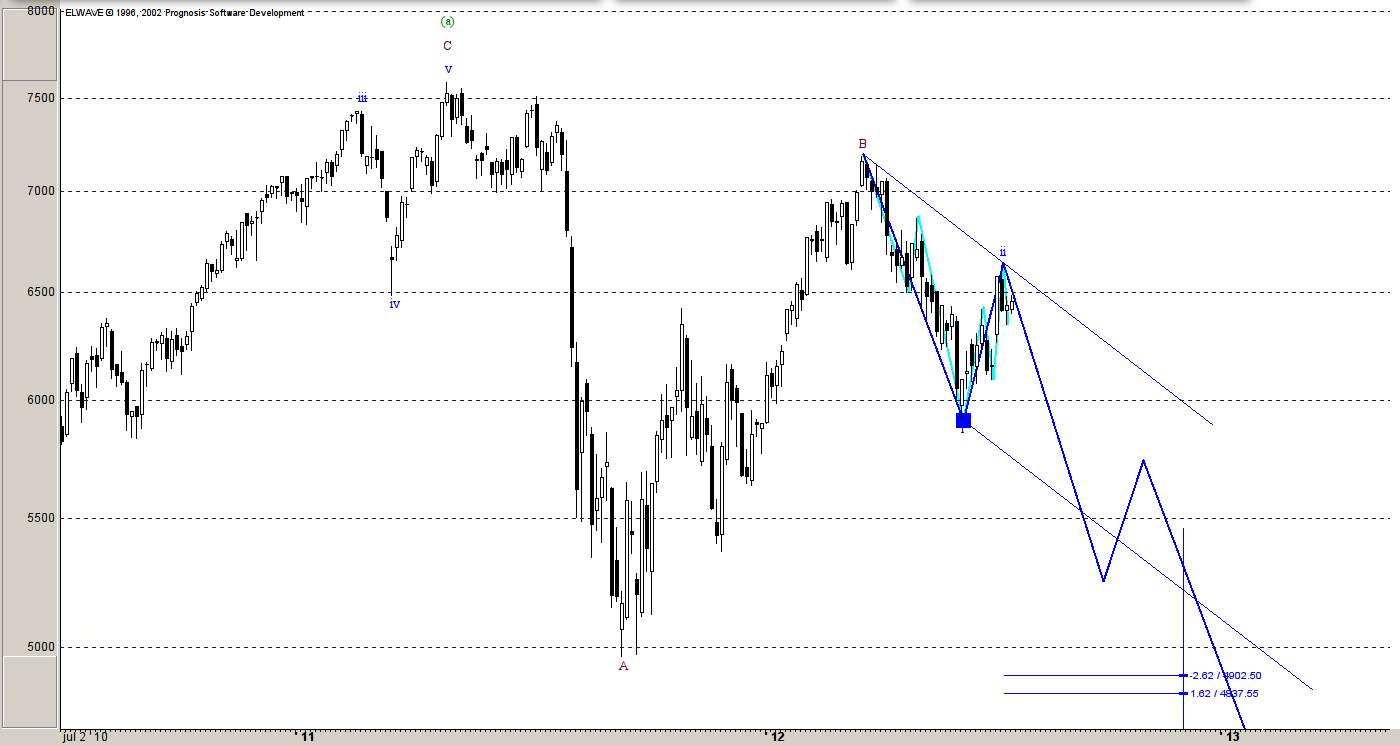Click the '11 year label on time axis
The width and height of the screenshot is (1400, 745).
pos(308,736)
